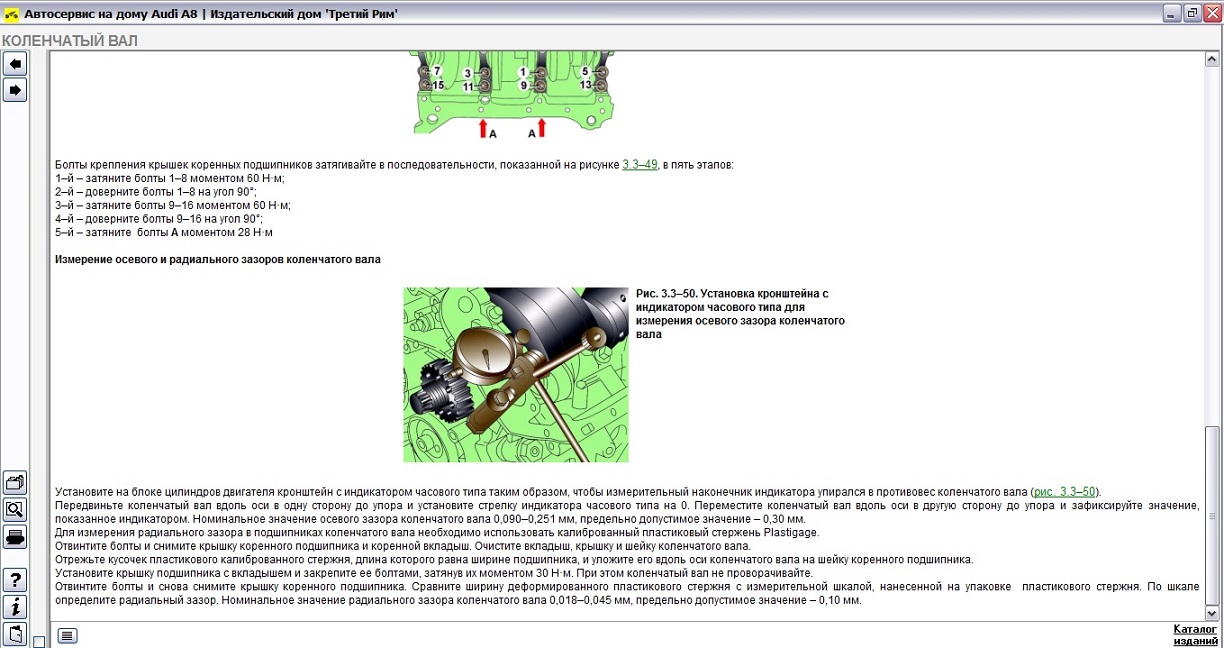
Task: Open the 'Каталог изданий' link
Action: click(1195, 635)
